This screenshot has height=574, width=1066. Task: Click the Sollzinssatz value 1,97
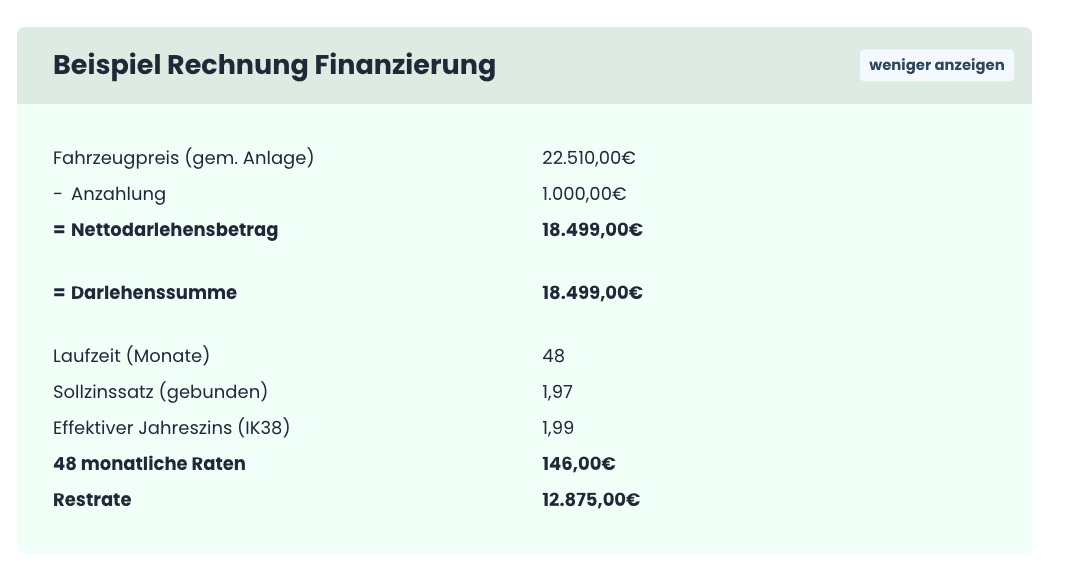coord(557,392)
